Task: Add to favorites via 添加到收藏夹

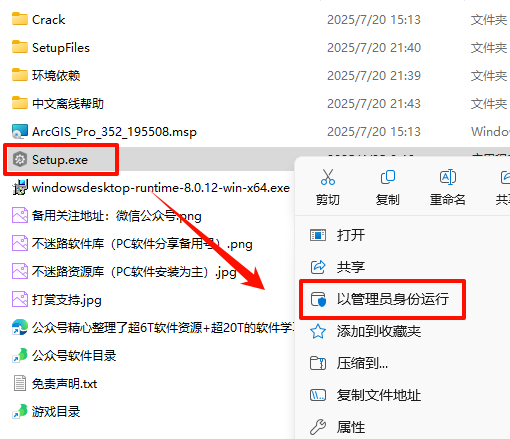Action: coord(379,331)
